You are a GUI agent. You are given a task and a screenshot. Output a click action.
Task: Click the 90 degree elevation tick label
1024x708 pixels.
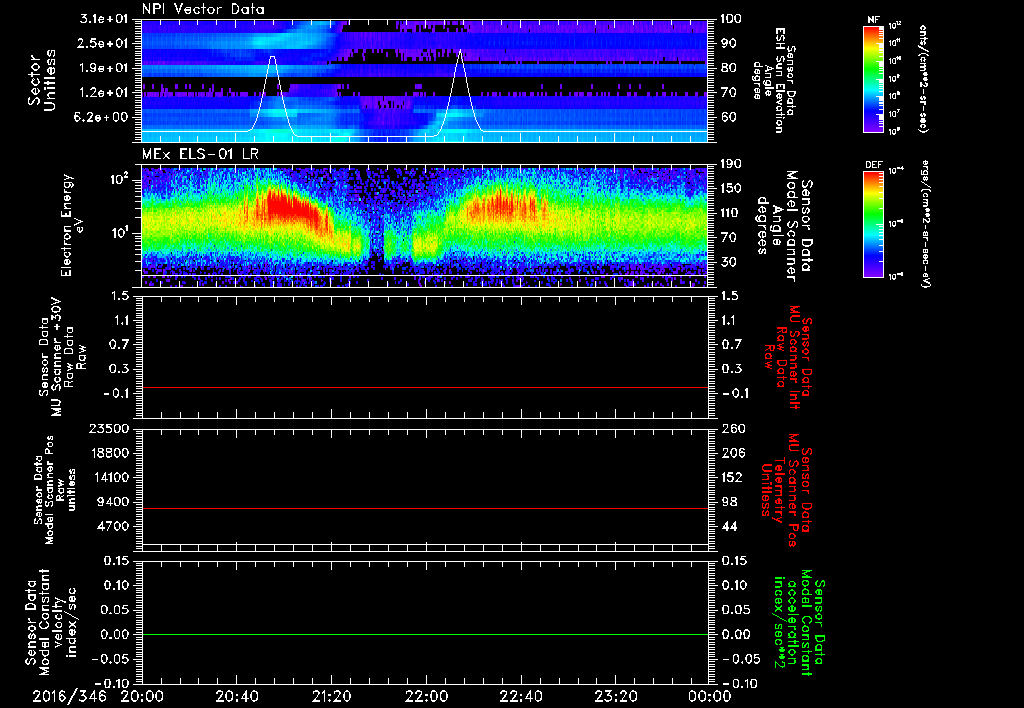(x=728, y=43)
